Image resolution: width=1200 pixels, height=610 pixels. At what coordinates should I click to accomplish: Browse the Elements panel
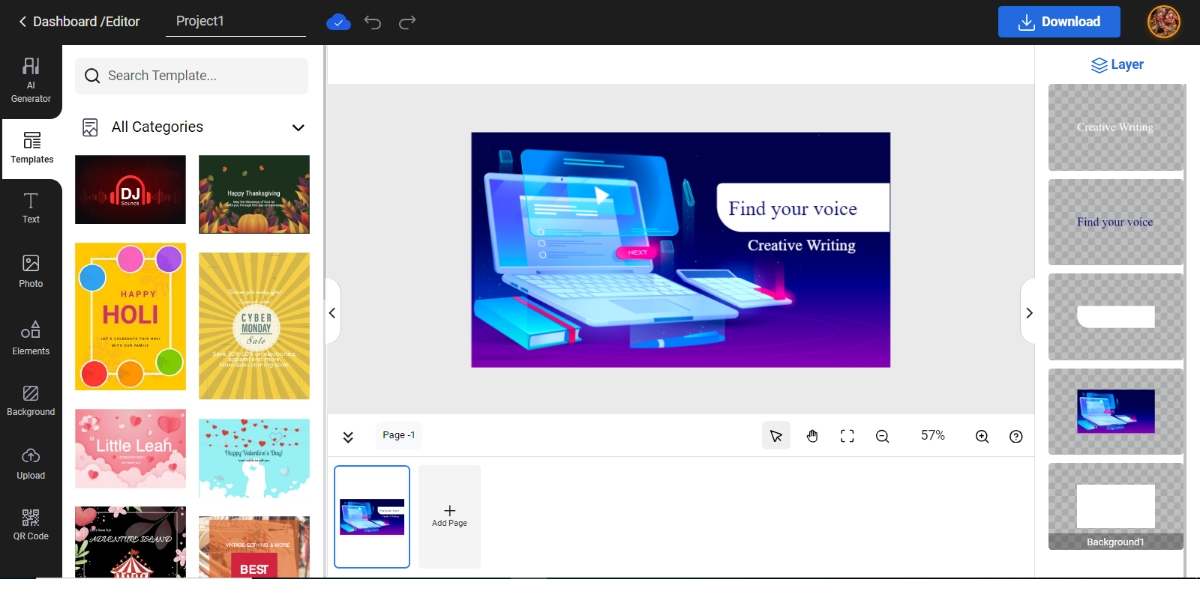[31, 337]
